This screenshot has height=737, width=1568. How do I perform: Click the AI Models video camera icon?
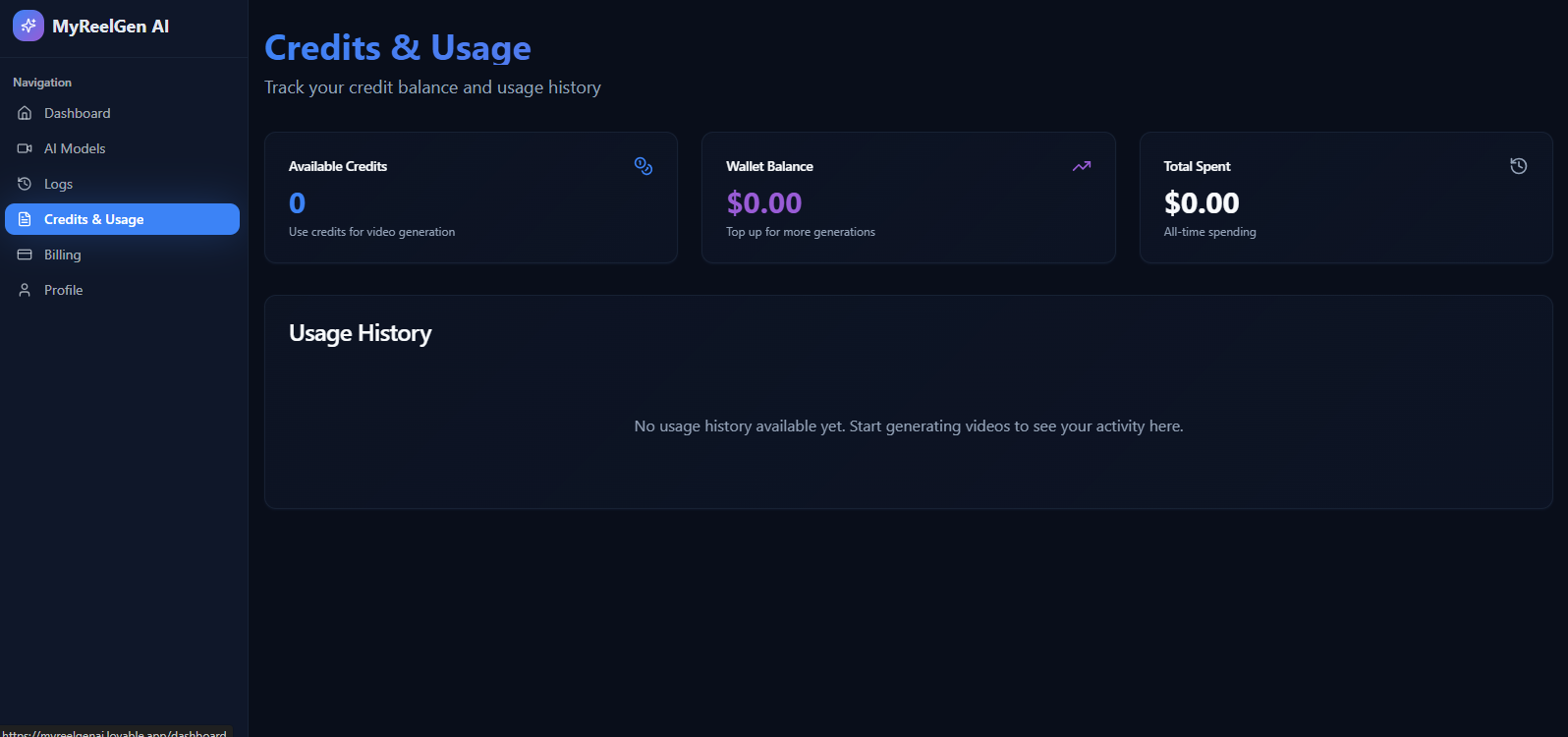pos(25,148)
